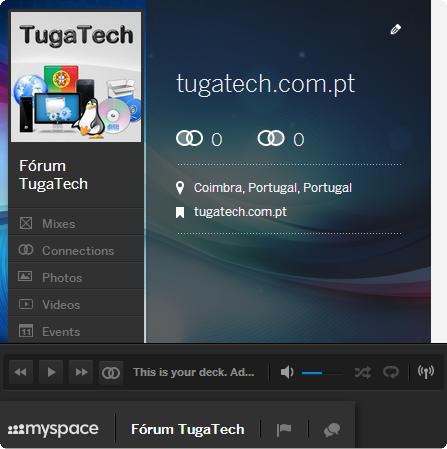Go to Videos section

tap(76, 304)
